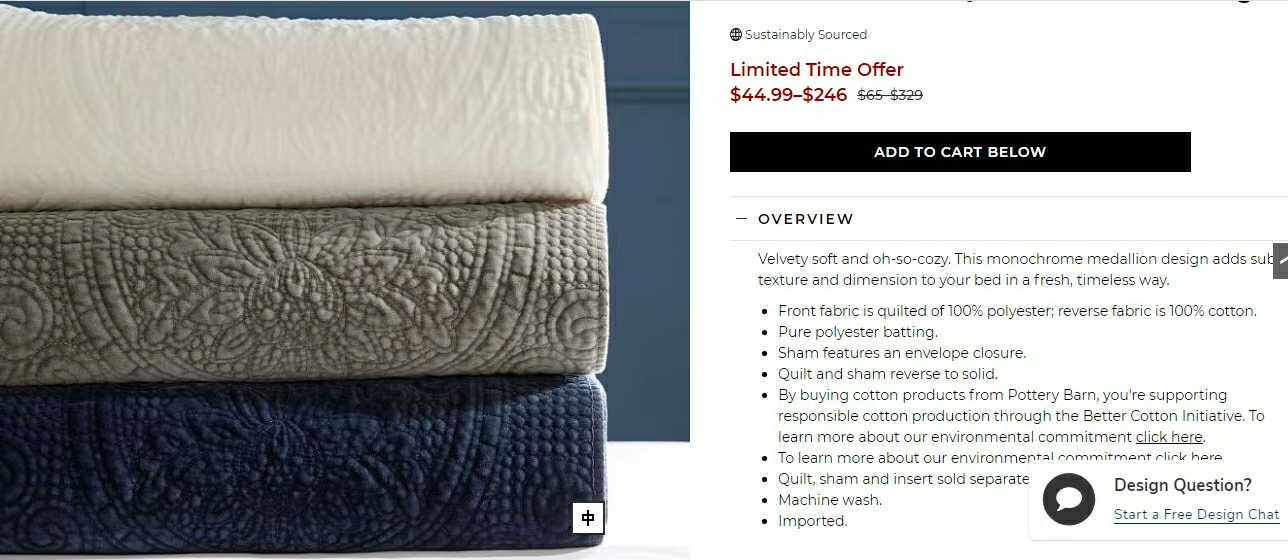
Task: Click the ADD TO CART BELOW button
Action: tap(960, 152)
